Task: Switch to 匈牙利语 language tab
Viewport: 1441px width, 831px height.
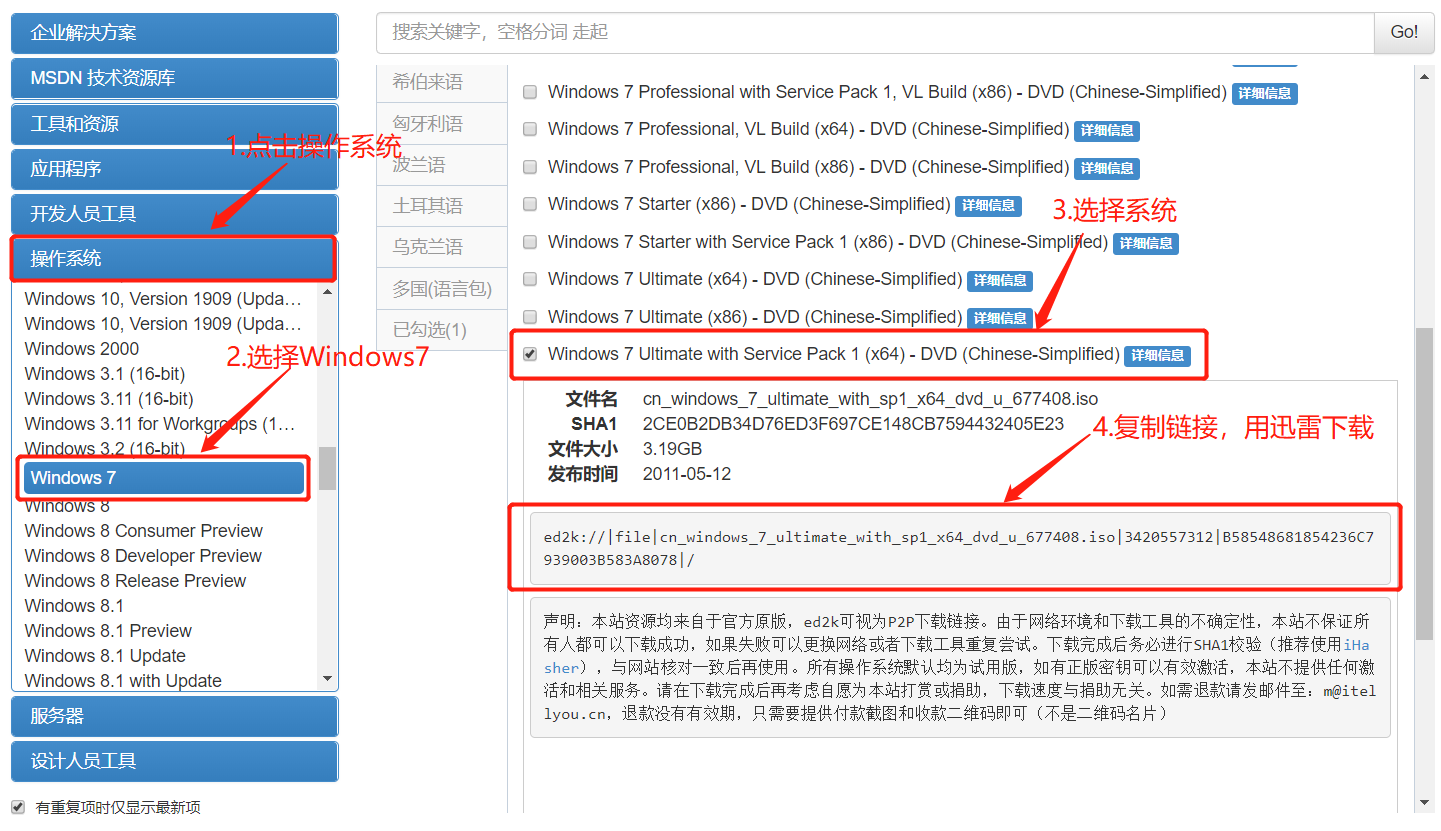Action: (x=442, y=124)
